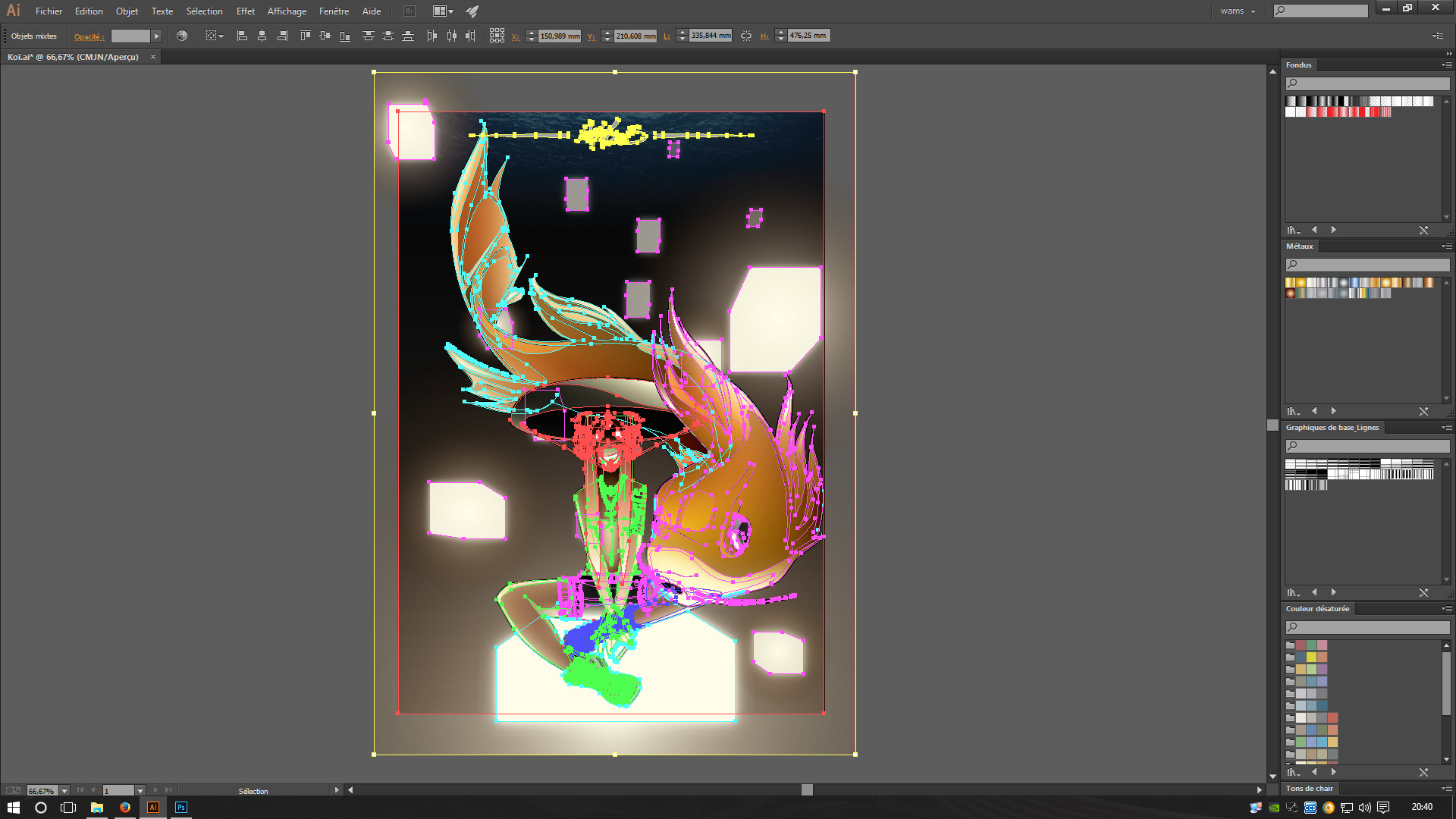This screenshot has width=1456, height=819.
Task: Open Adobe Bridge with Br icon
Action: coord(409,11)
